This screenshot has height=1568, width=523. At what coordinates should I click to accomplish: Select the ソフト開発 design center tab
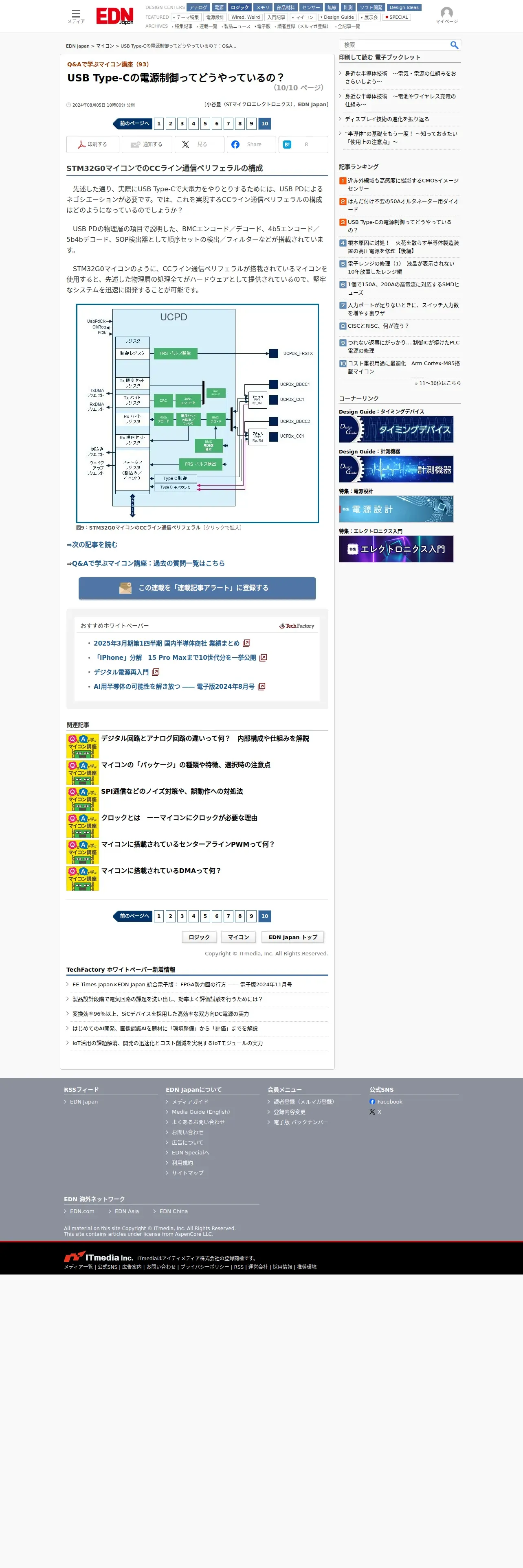tap(371, 7)
